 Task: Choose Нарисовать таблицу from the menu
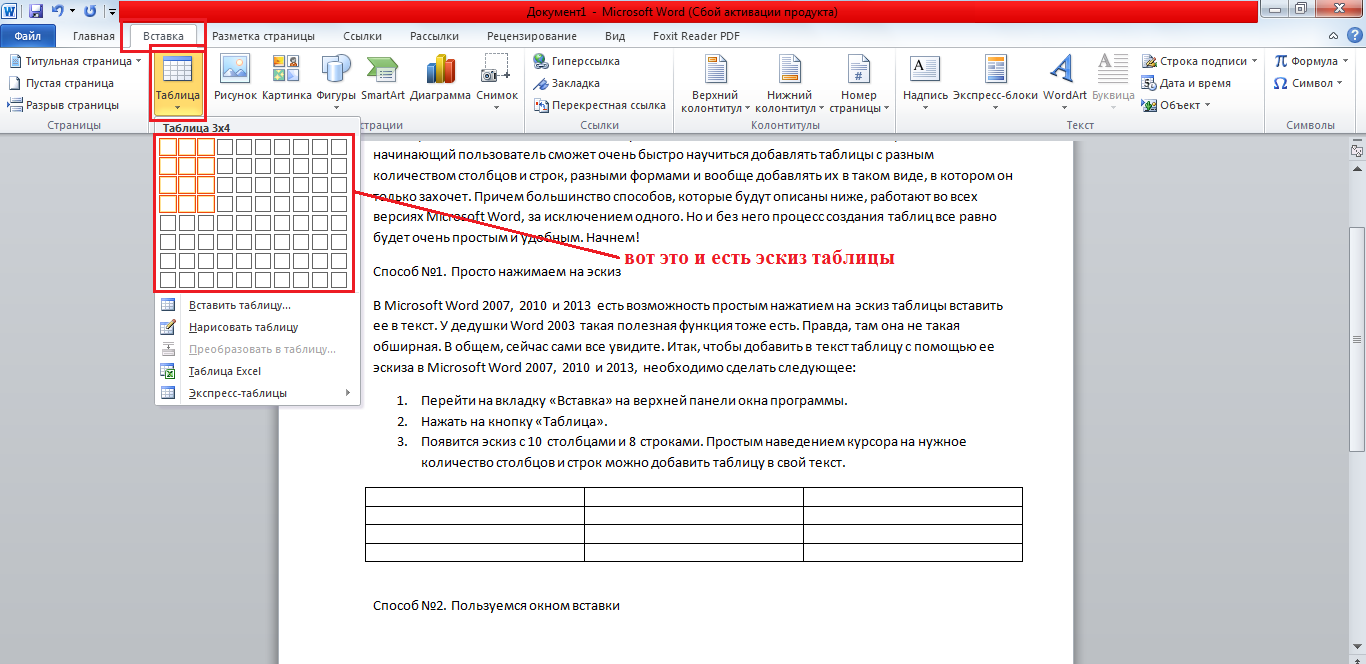256,327
